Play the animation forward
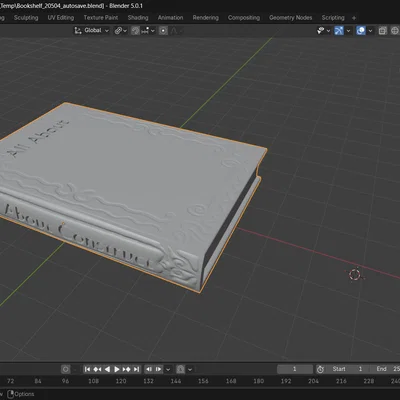Viewport: 400px width, 400px height. click(117, 369)
